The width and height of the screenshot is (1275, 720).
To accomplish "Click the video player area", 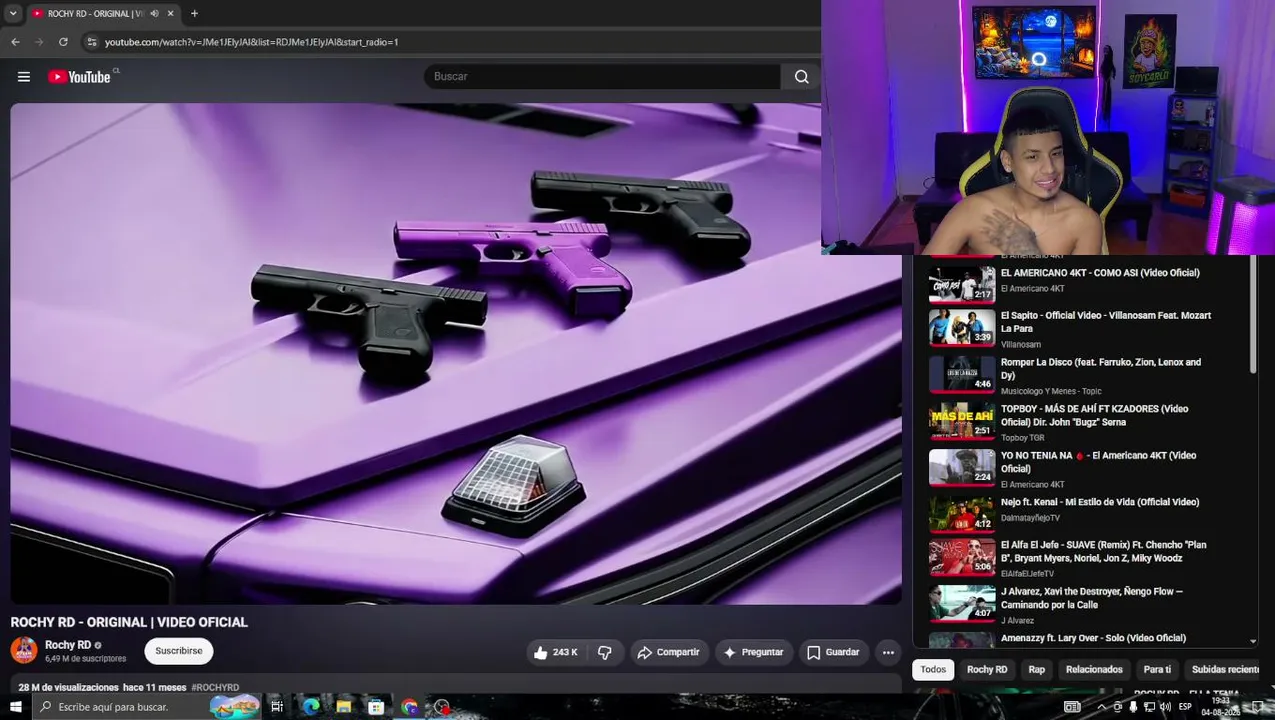I will pyautogui.click(x=456, y=353).
